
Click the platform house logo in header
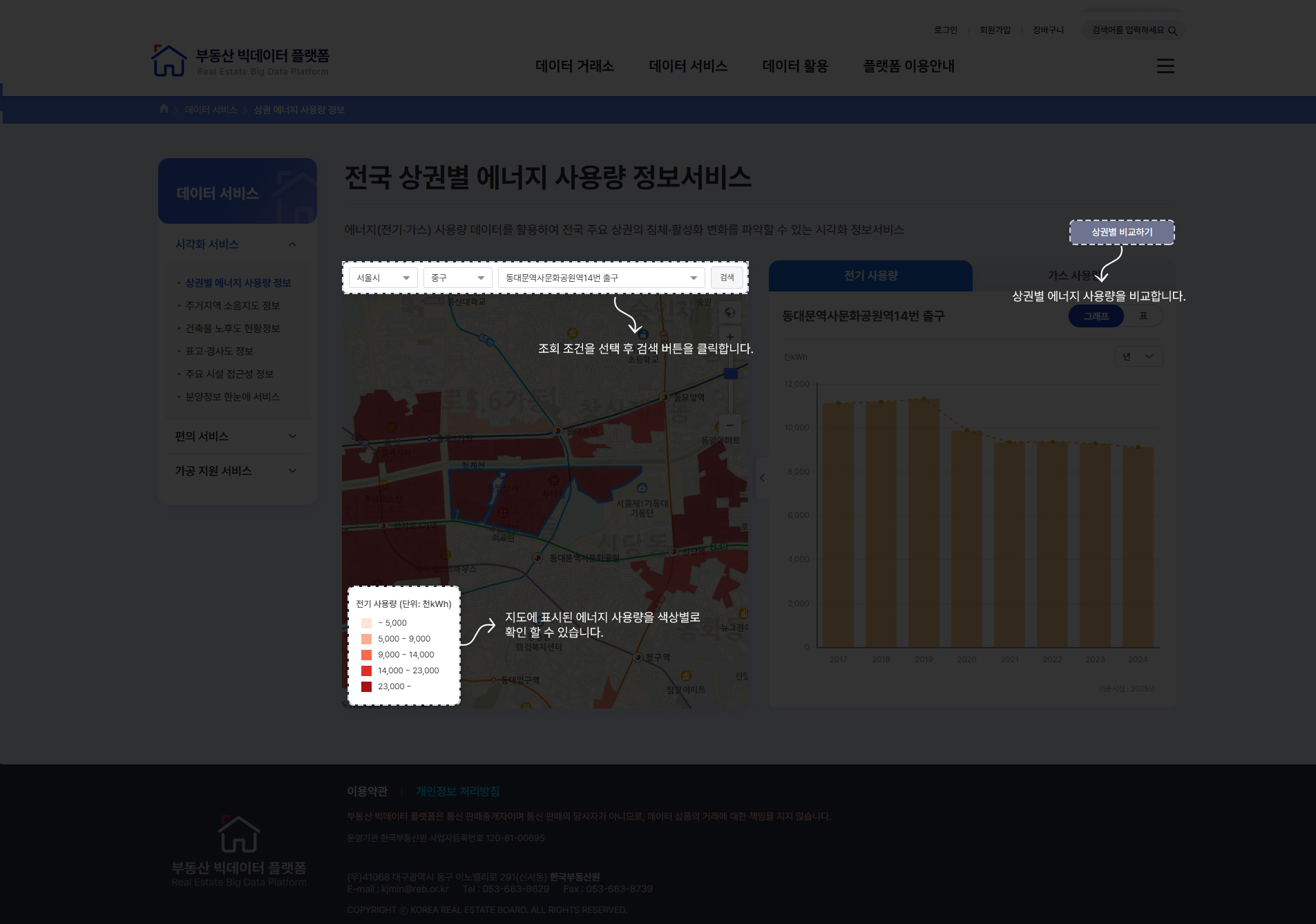click(x=169, y=61)
